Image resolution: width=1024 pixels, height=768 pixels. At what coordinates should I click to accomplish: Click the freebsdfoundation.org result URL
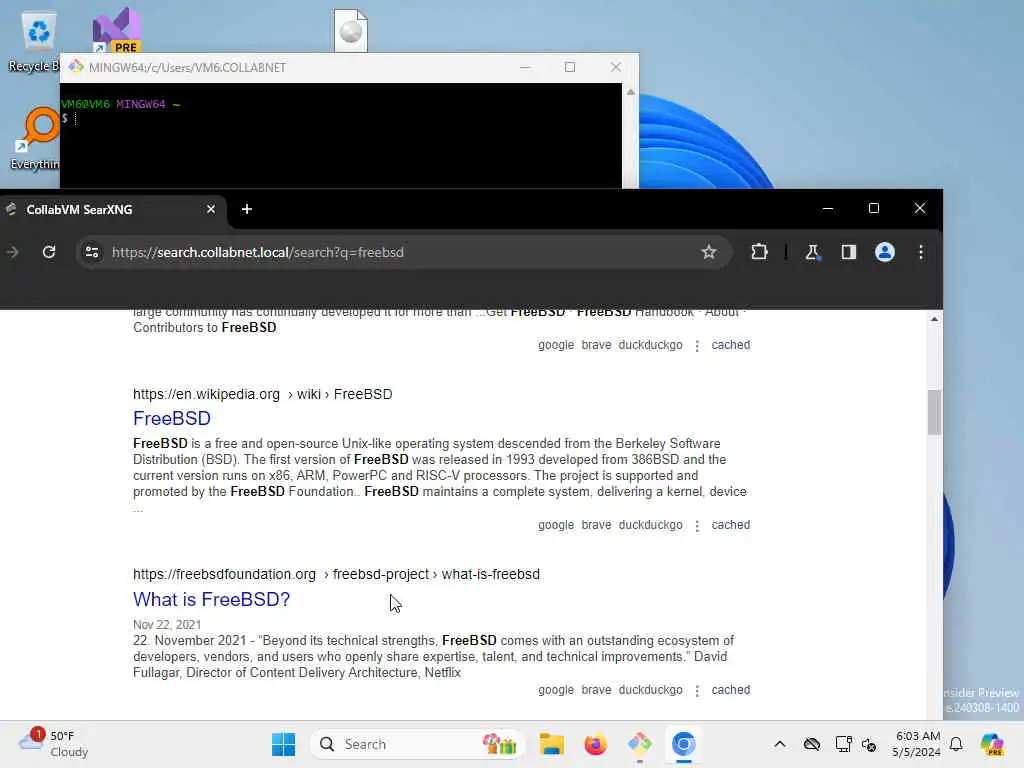coord(336,575)
